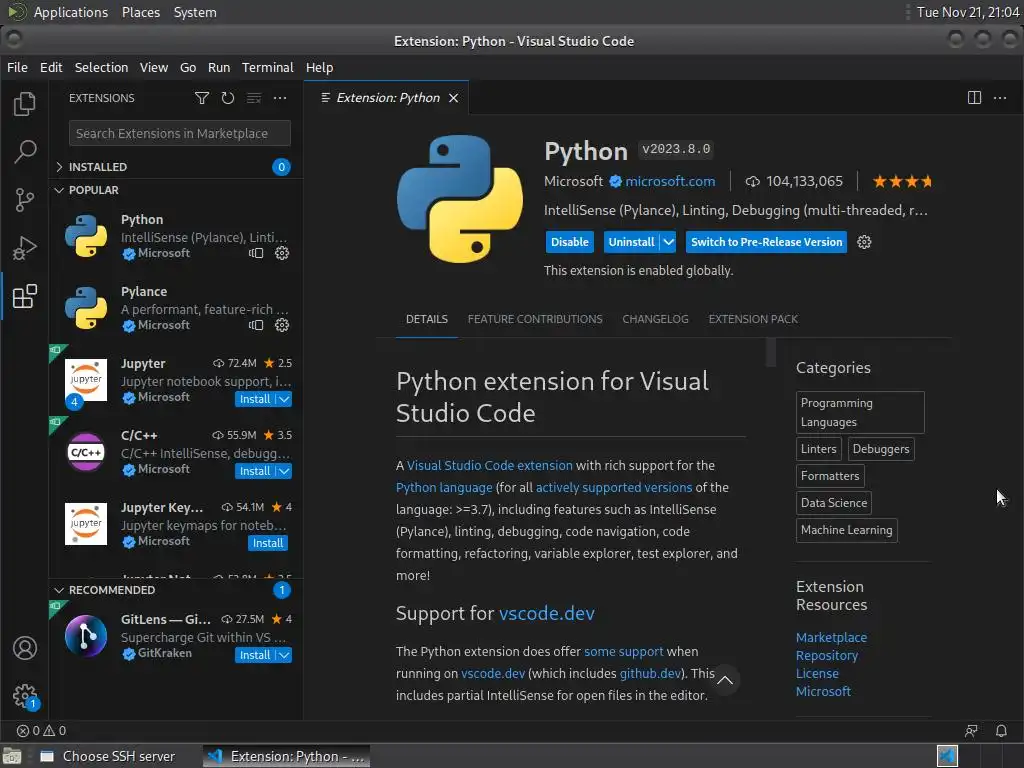This screenshot has width=1024, height=768.
Task: Close the Extension: Python tab
Action: (453, 98)
